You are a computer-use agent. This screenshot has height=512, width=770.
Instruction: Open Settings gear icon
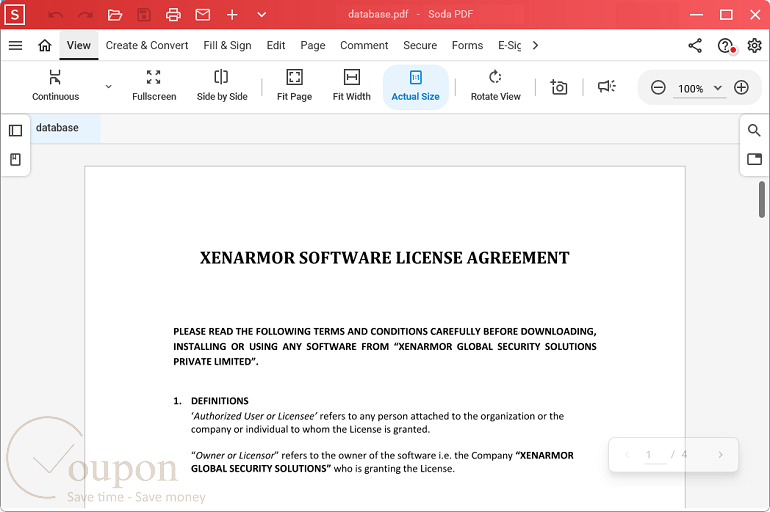click(754, 46)
